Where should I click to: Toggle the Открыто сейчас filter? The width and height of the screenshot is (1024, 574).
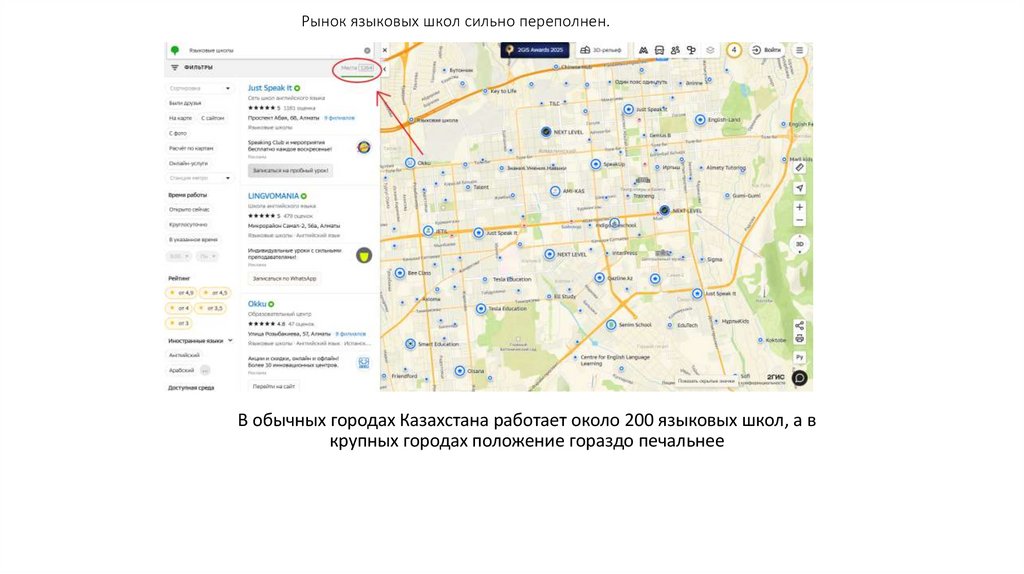(x=189, y=210)
